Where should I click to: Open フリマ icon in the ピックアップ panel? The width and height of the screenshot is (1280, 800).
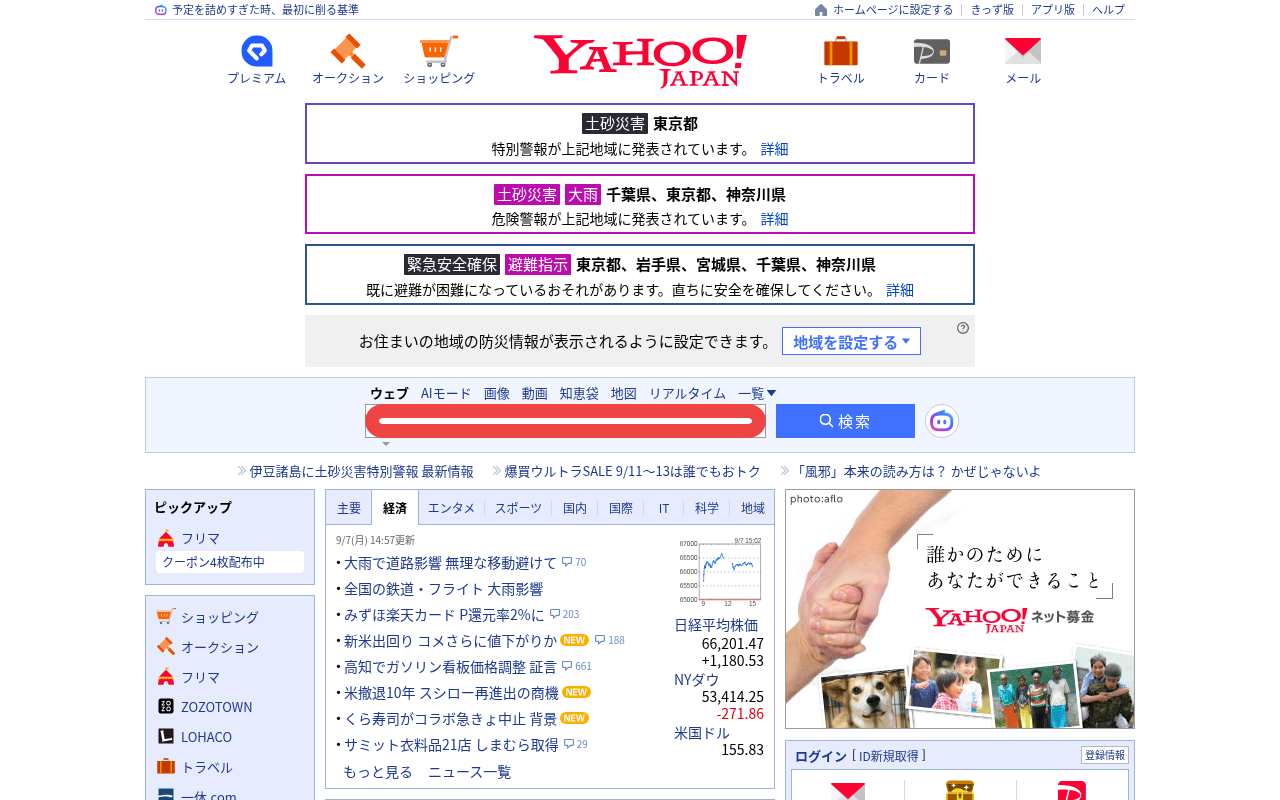pos(166,538)
